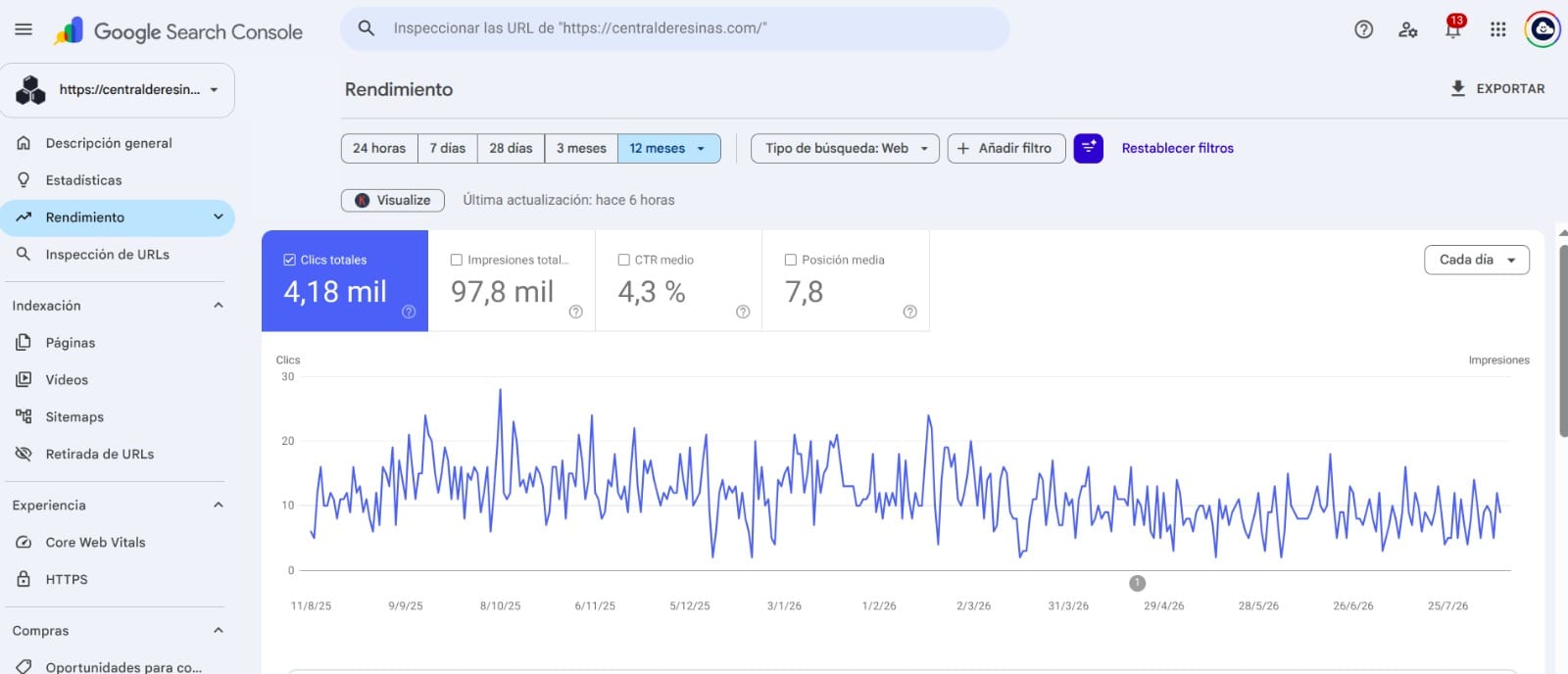This screenshot has height=674, width=1568.
Task: Click the Inspección de URLs magnifier icon
Action: click(24, 254)
